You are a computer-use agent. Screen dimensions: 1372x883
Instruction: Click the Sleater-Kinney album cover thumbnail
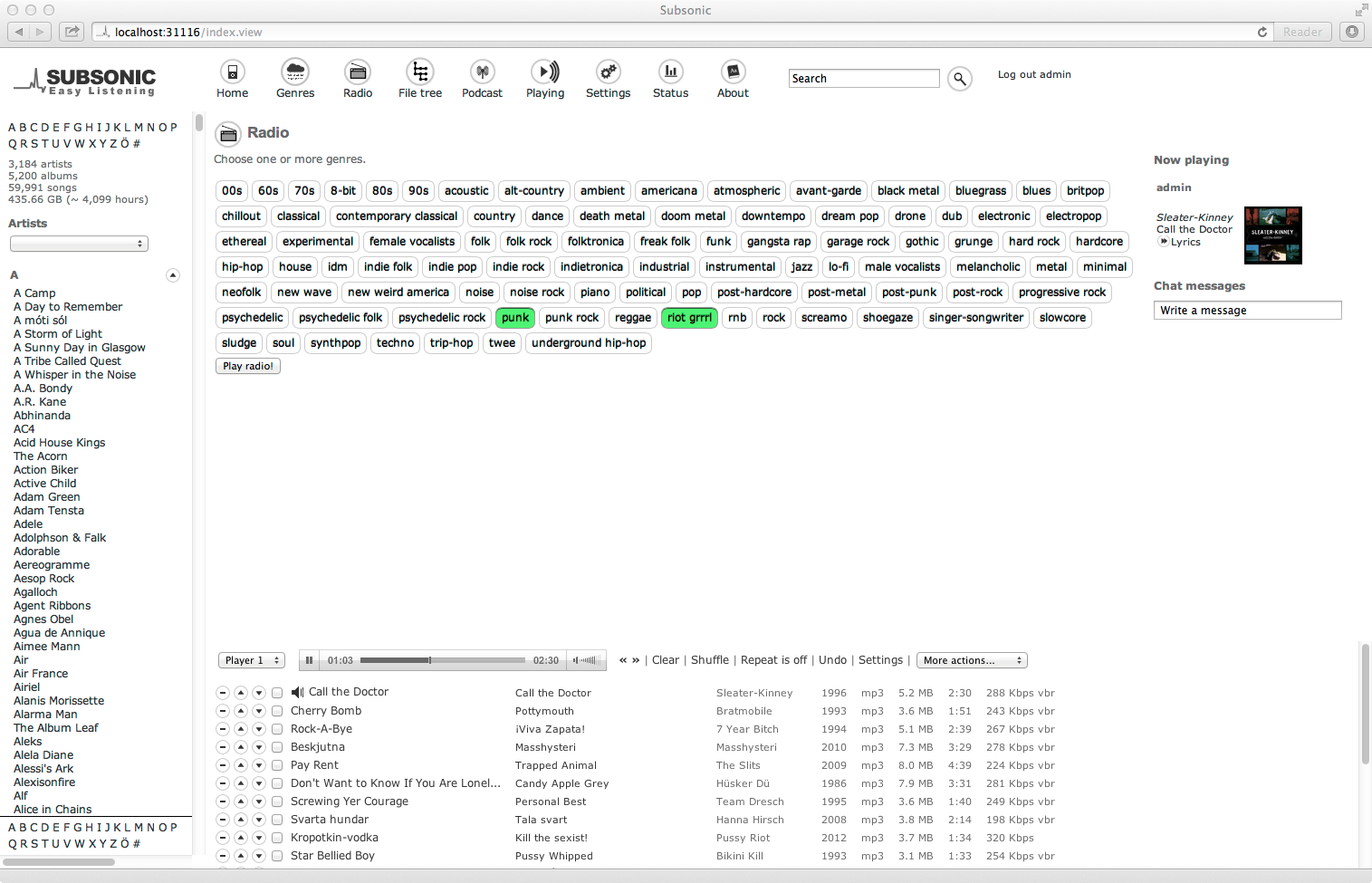click(1272, 235)
